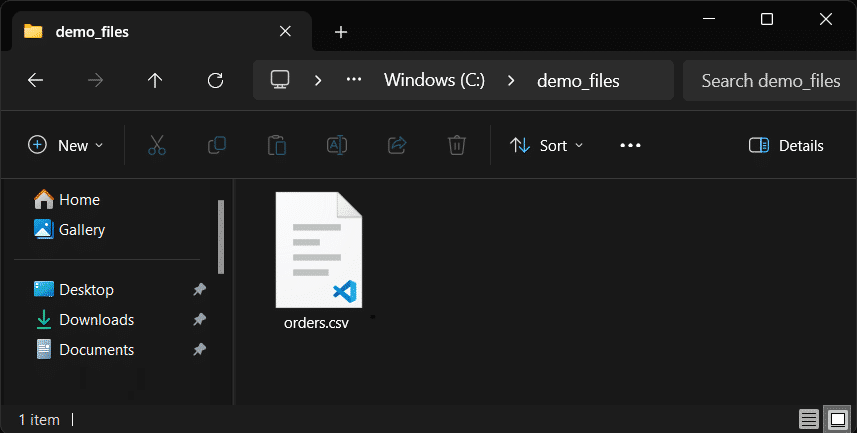This screenshot has height=433, width=857.
Task: Click the Share icon in toolbar
Action: (397, 145)
